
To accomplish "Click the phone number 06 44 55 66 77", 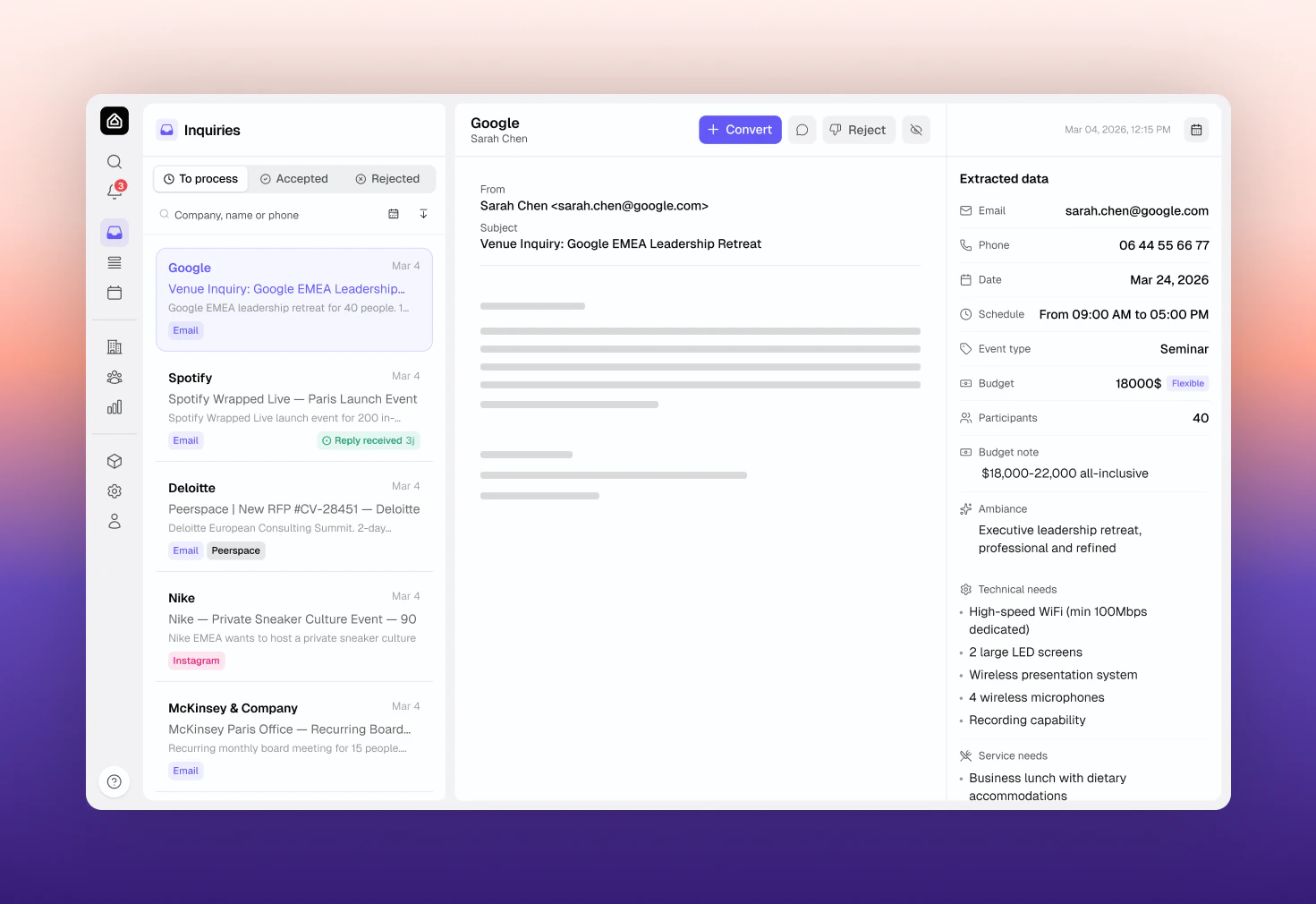I will point(1164,245).
